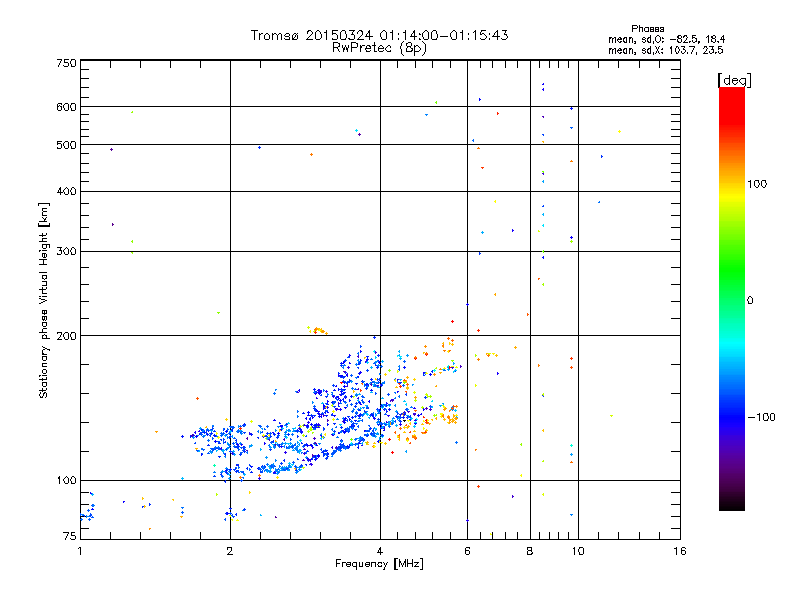Click the y-axis '200' tick label
Screen dimensions: 800x600
coord(67,336)
